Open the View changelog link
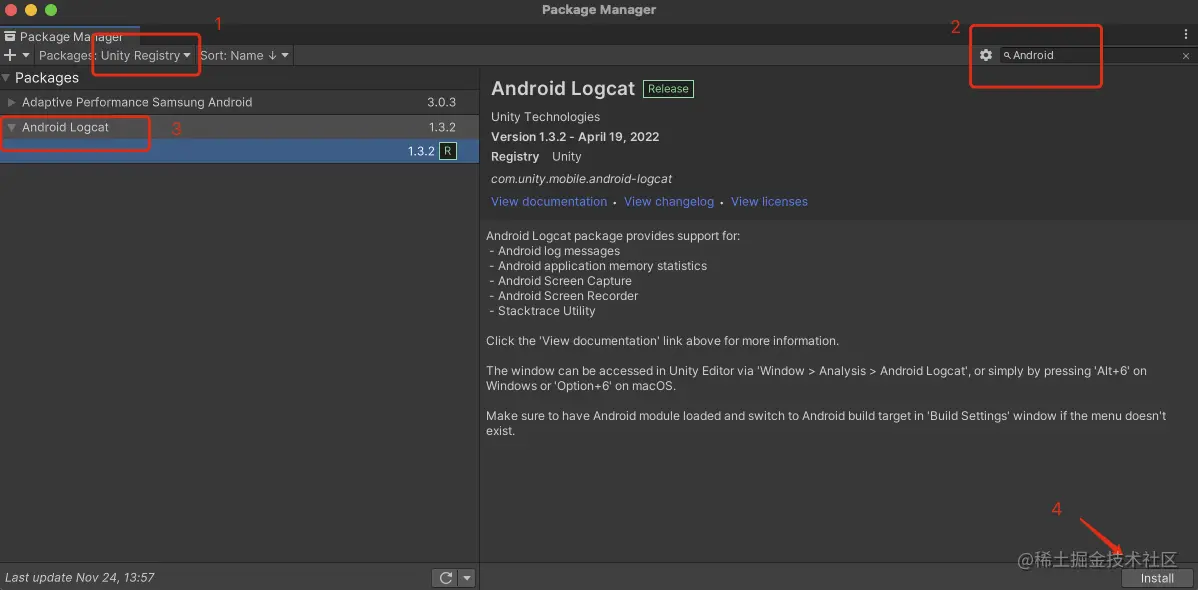This screenshot has width=1198, height=590. 669,202
